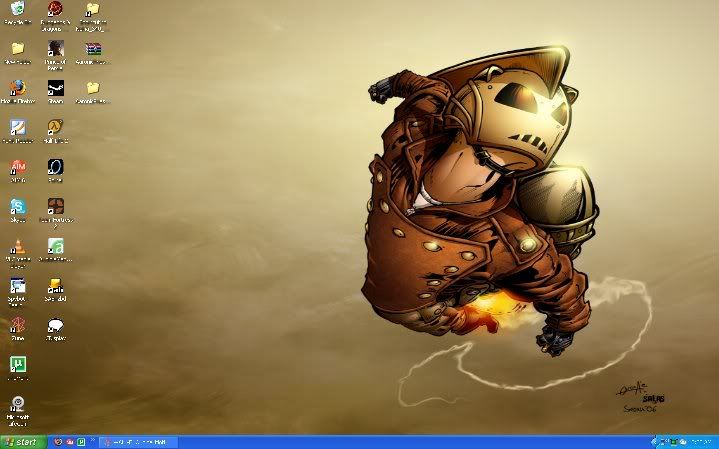
Task: Click the taskbar clock
Action: click(x=703, y=442)
